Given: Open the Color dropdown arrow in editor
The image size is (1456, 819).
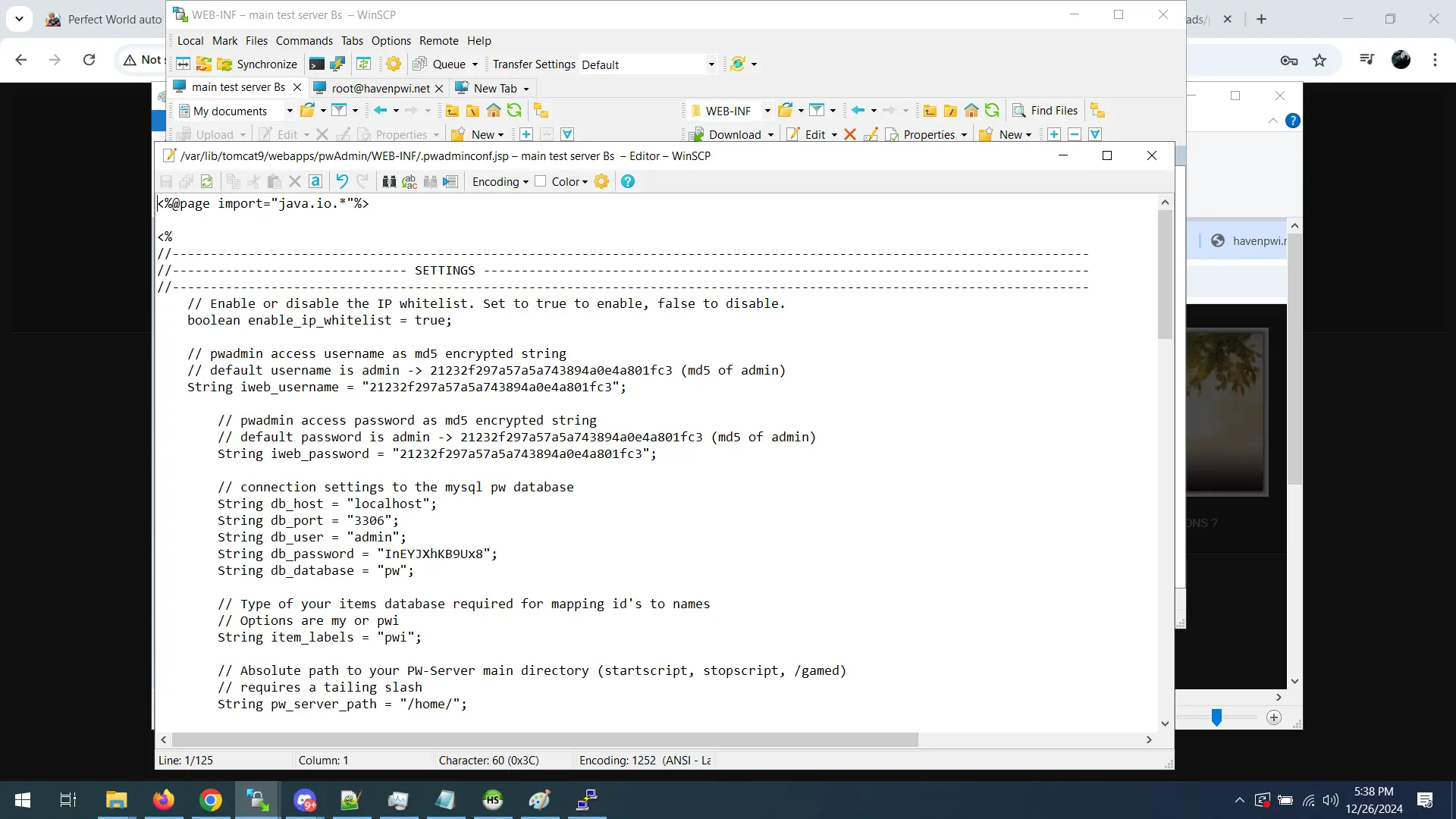Looking at the screenshot, I should [585, 182].
